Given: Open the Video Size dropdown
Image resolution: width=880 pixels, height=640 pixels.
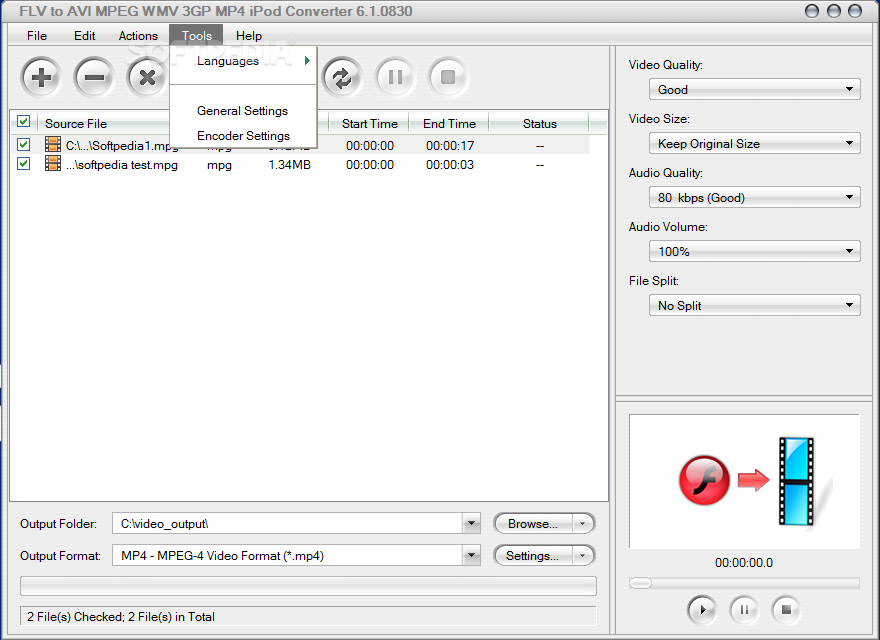Looking at the screenshot, I should (x=754, y=143).
